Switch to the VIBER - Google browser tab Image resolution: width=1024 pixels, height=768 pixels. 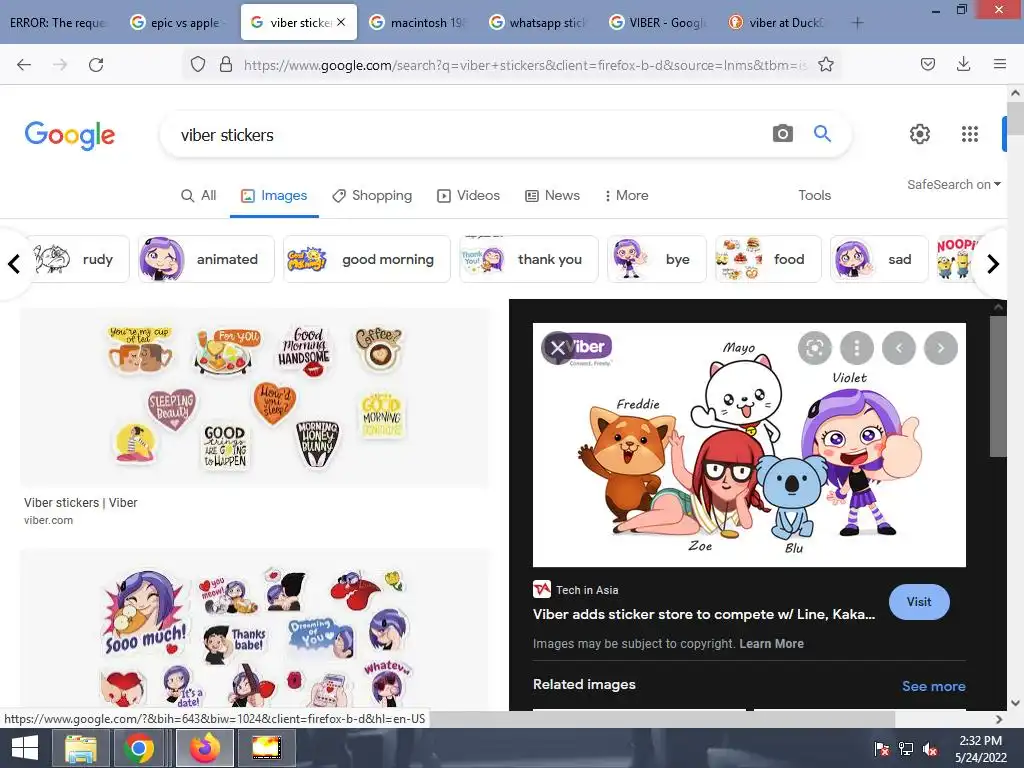(x=658, y=23)
